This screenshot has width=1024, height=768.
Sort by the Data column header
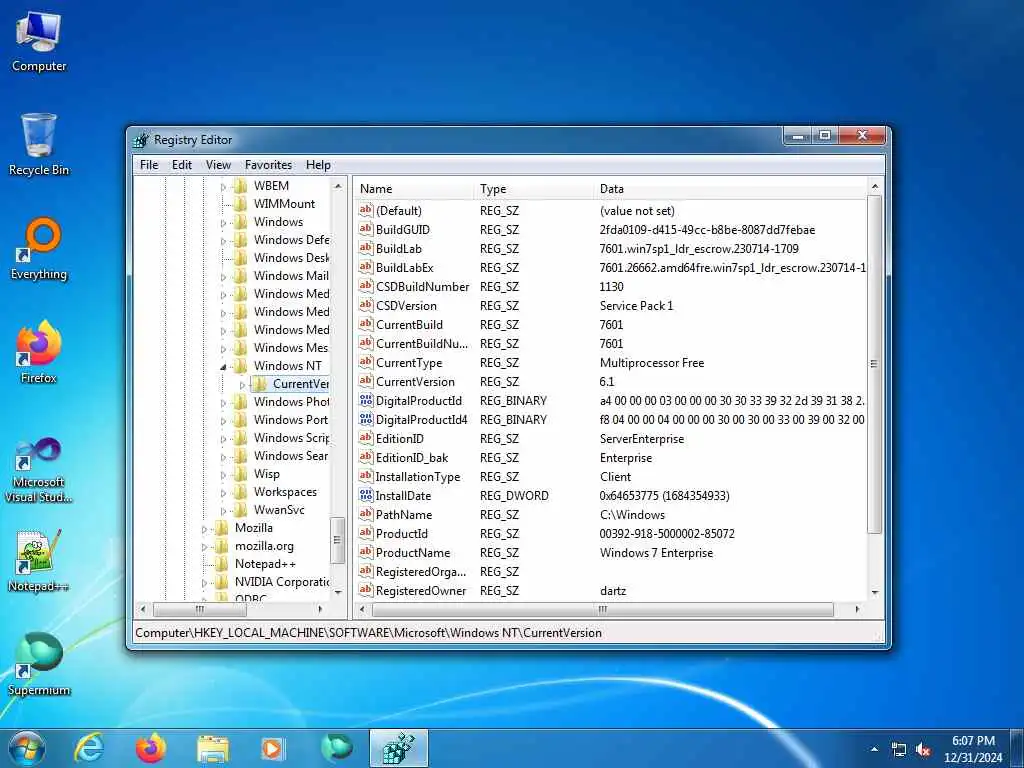[731, 189]
